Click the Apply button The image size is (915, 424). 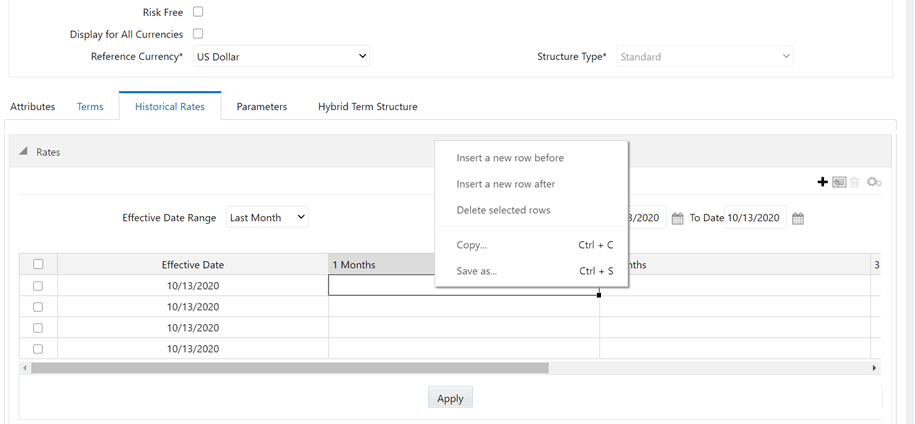[x=450, y=398]
